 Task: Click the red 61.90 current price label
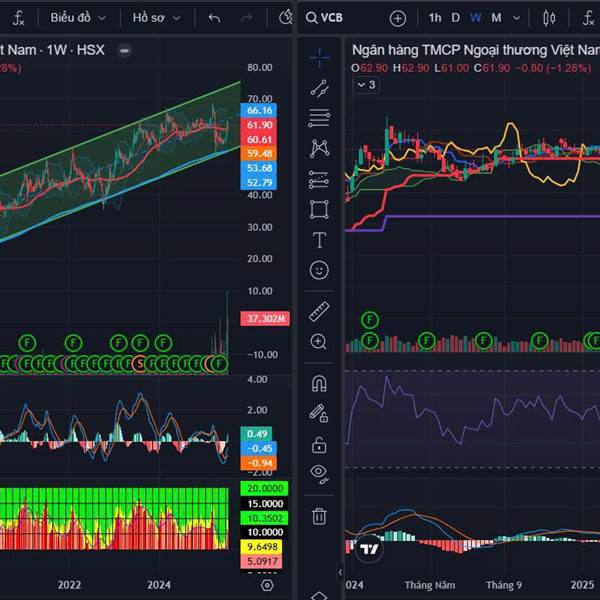tap(259, 125)
